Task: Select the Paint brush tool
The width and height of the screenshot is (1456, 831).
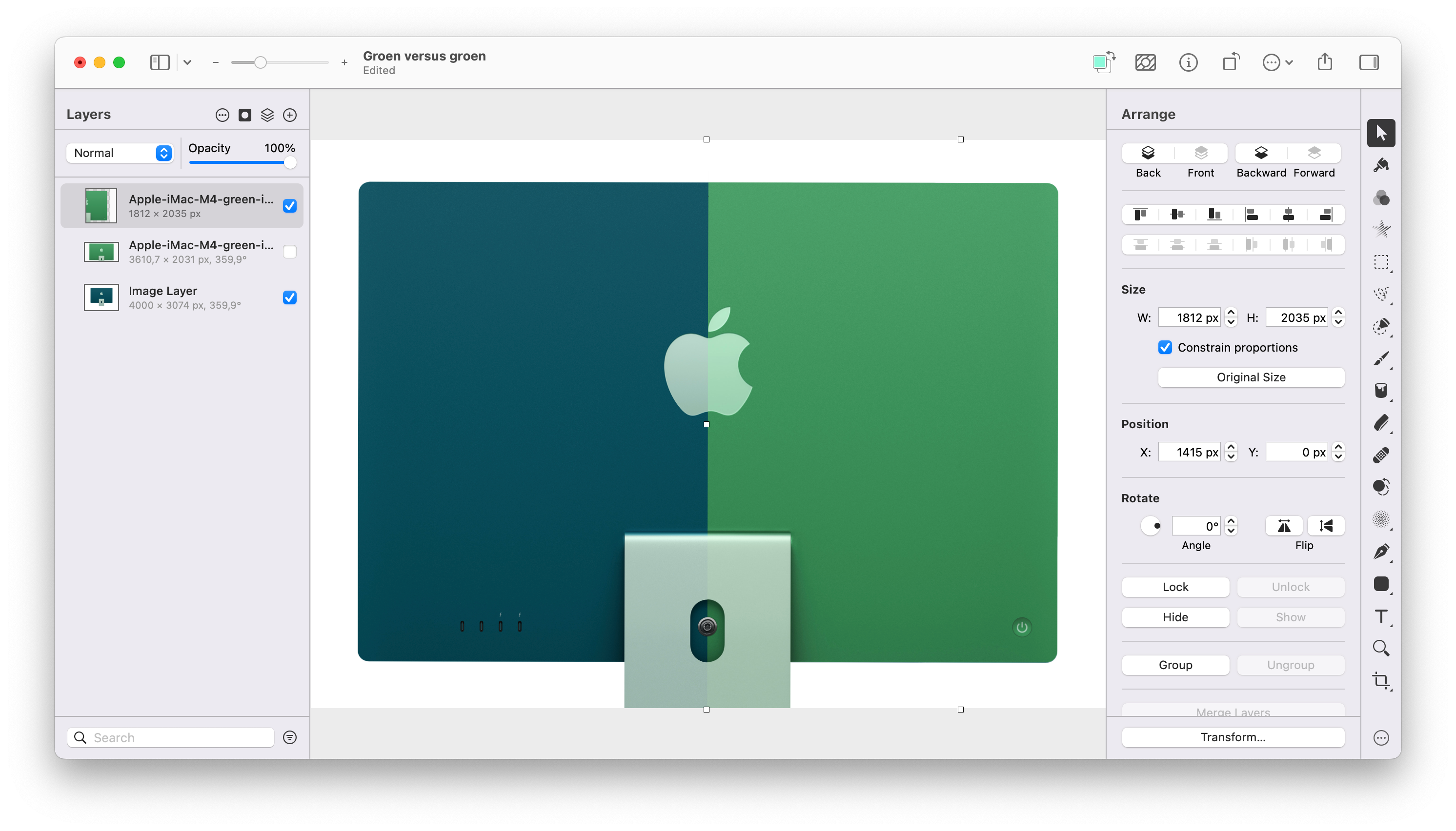Action: [1381, 358]
